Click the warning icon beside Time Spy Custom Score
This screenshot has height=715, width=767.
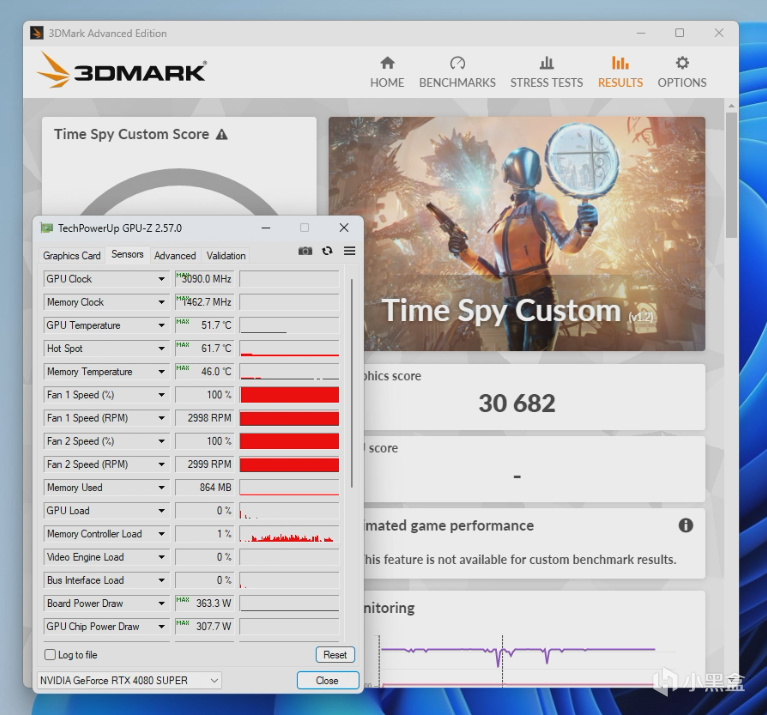(x=222, y=134)
